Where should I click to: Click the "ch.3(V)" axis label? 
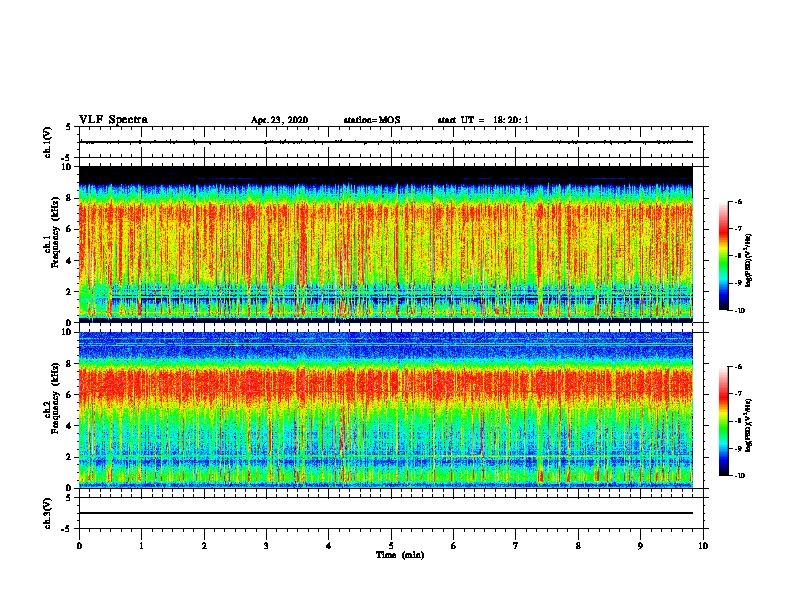coord(48,513)
